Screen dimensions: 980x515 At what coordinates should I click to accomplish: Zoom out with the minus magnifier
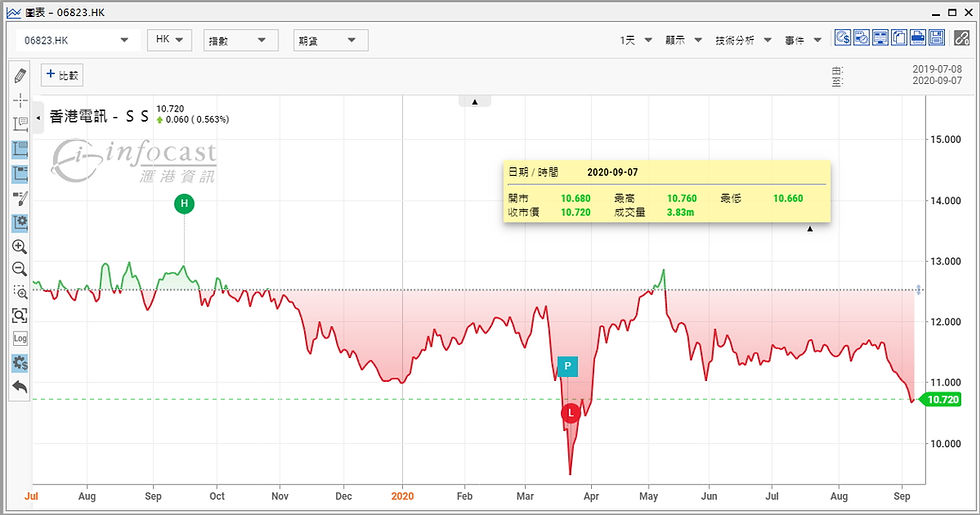[x=20, y=269]
